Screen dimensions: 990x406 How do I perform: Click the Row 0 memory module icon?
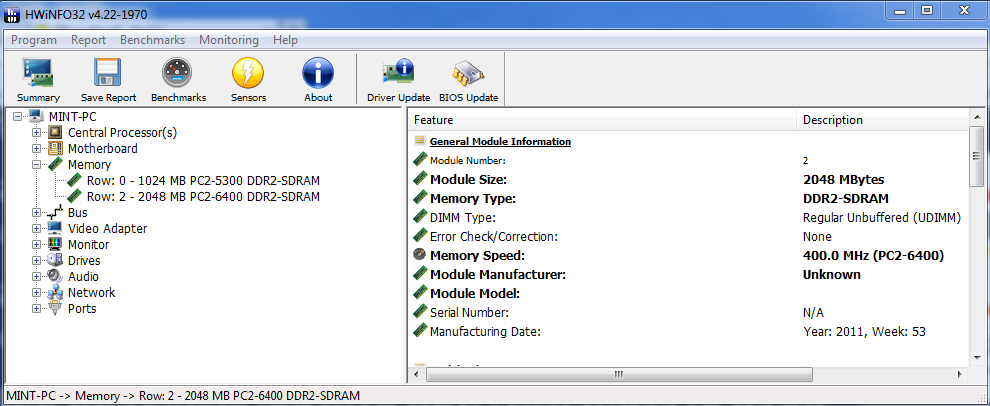coord(75,181)
